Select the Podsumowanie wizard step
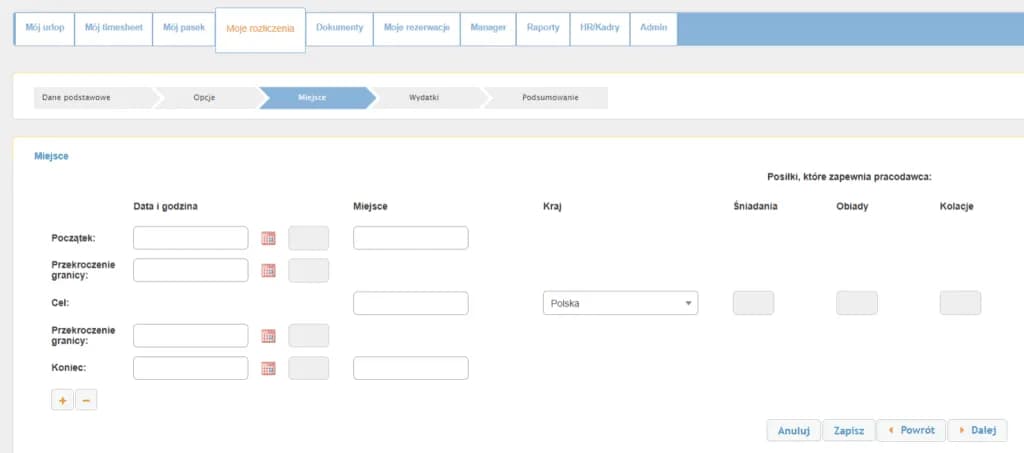Viewport: 1024px width, 453px height. [x=549, y=98]
